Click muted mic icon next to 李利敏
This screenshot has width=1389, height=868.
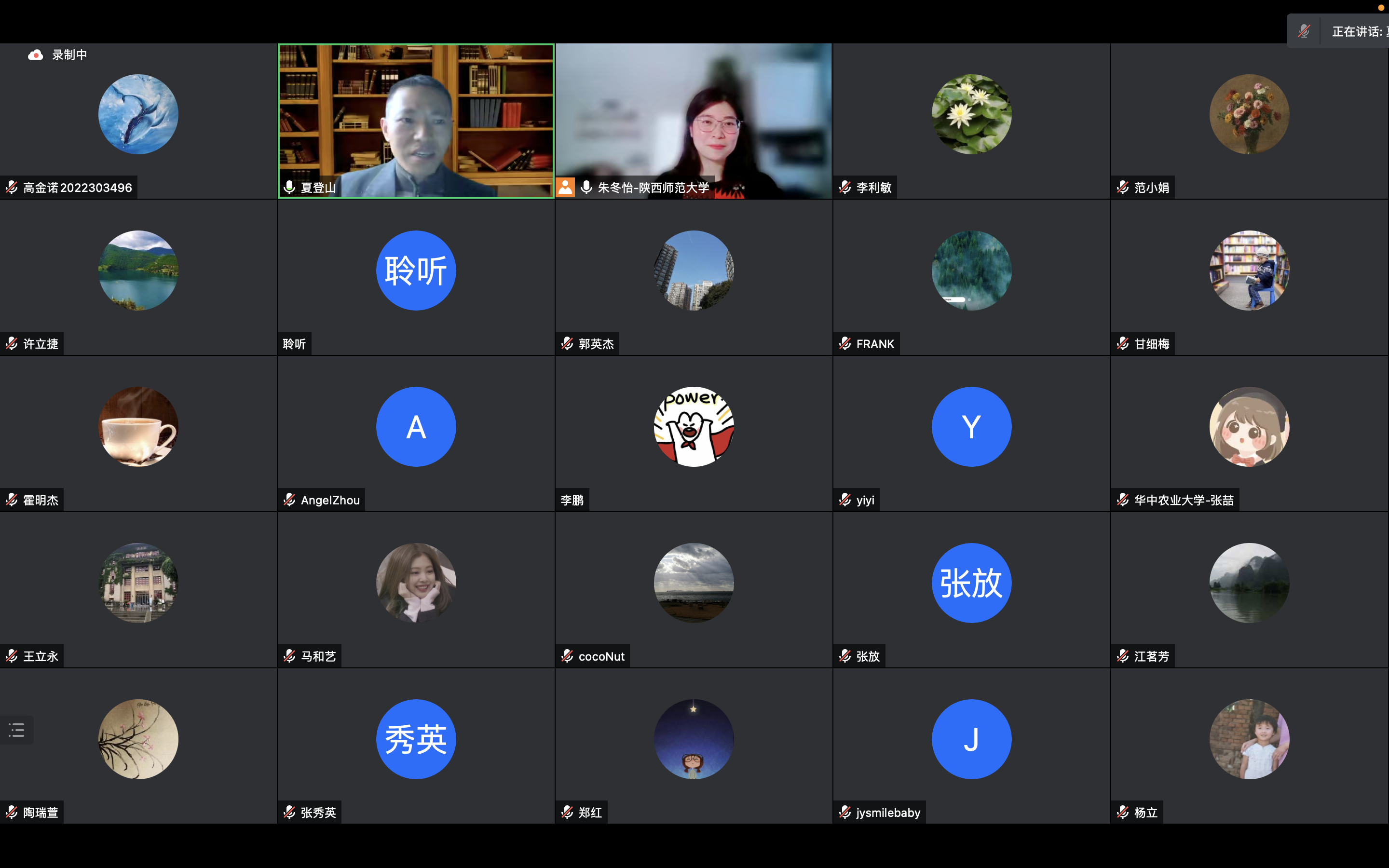(845, 188)
